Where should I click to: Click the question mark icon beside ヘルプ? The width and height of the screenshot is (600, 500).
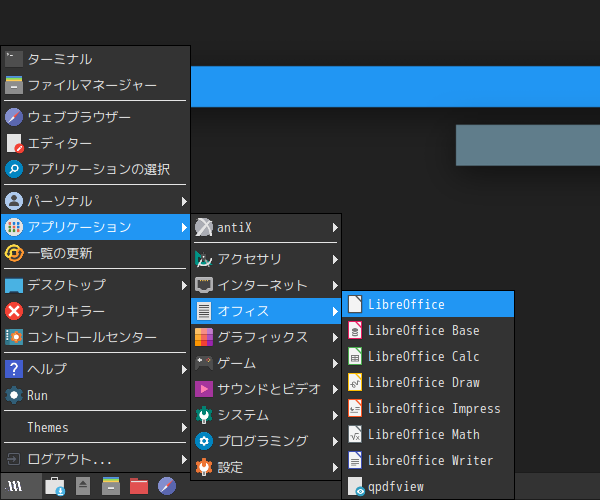[14, 369]
